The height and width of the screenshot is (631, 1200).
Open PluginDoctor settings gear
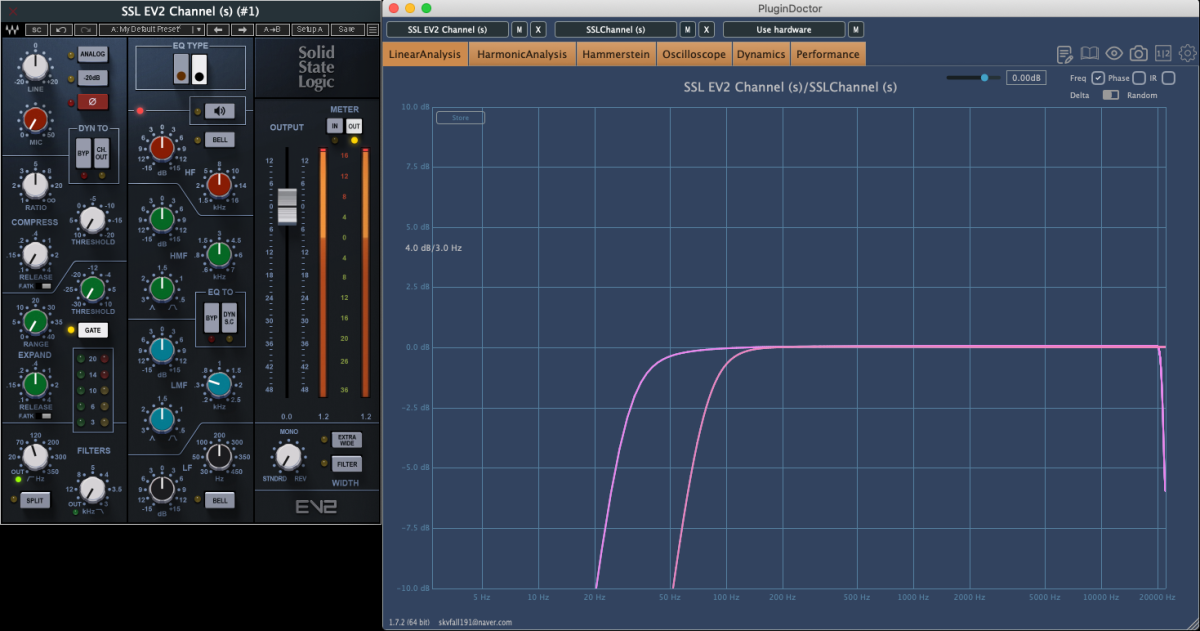[x=1187, y=54]
